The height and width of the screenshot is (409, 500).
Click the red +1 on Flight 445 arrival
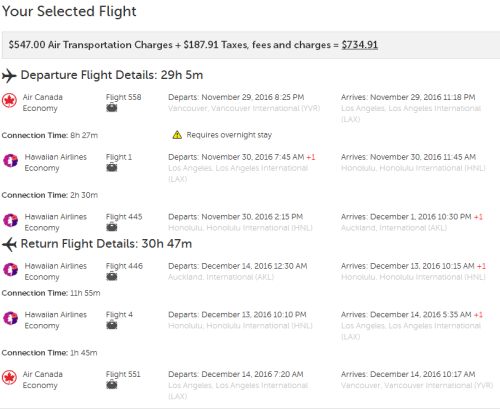478,217
